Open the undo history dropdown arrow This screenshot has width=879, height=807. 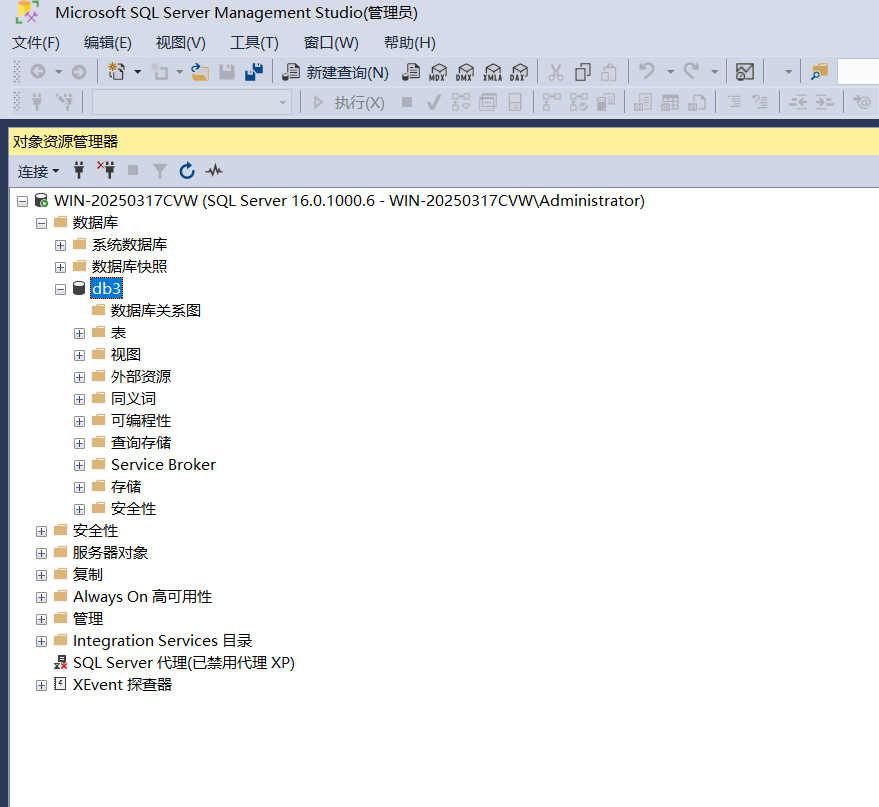coord(670,72)
